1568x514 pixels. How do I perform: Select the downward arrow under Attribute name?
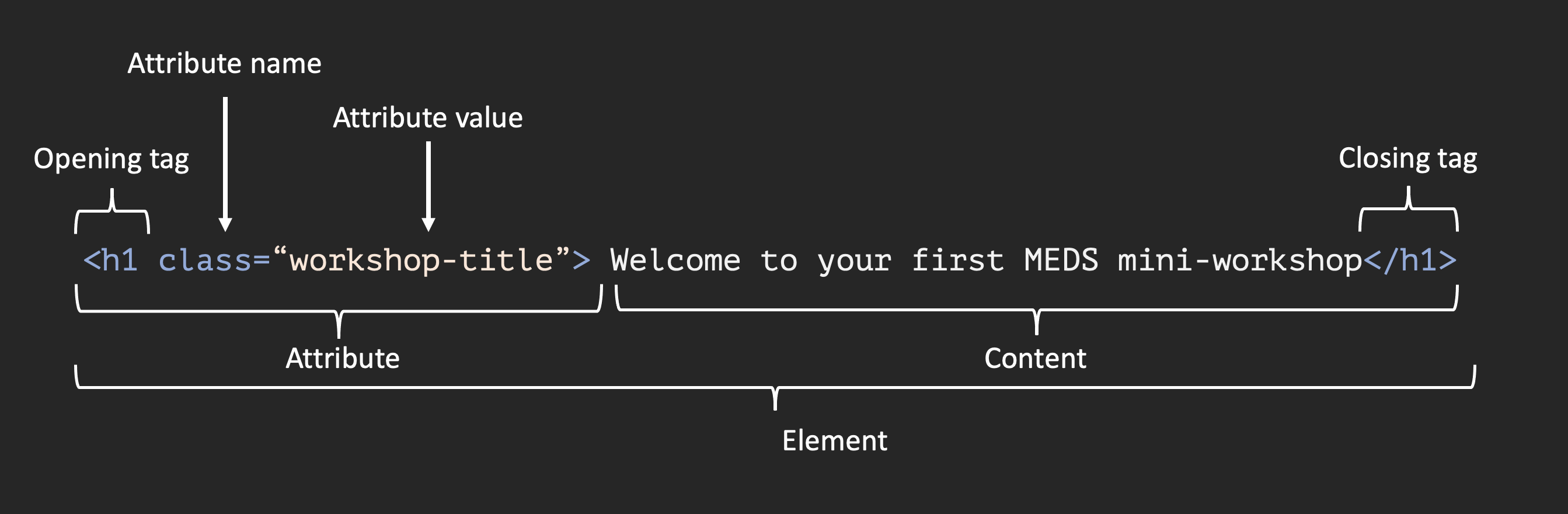point(225,164)
